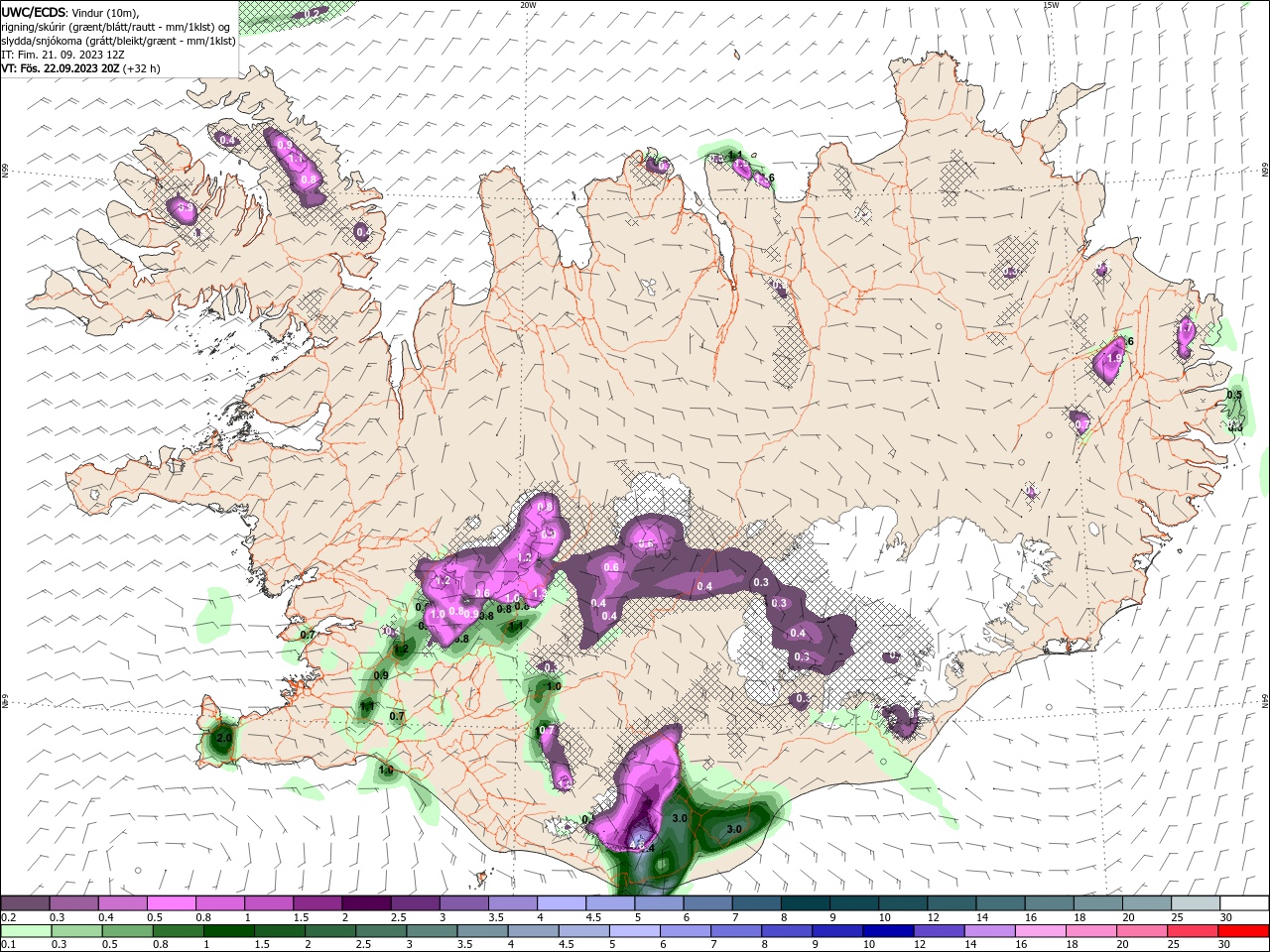Click the 1.9 snow value in east Iceland
The image size is (1270, 952).
[1113, 358]
